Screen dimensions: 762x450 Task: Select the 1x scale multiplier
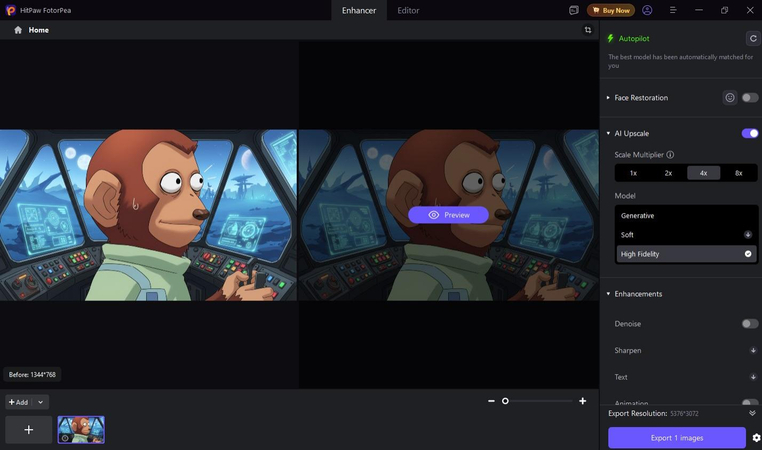633,173
